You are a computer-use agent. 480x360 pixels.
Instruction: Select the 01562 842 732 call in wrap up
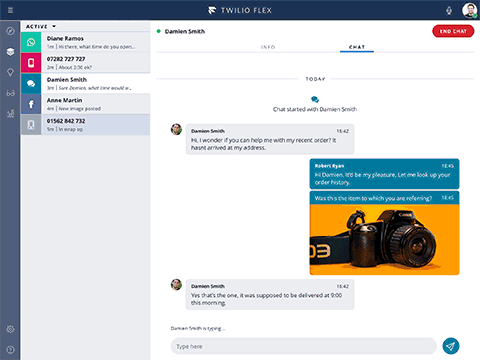click(x=85, y=125)
